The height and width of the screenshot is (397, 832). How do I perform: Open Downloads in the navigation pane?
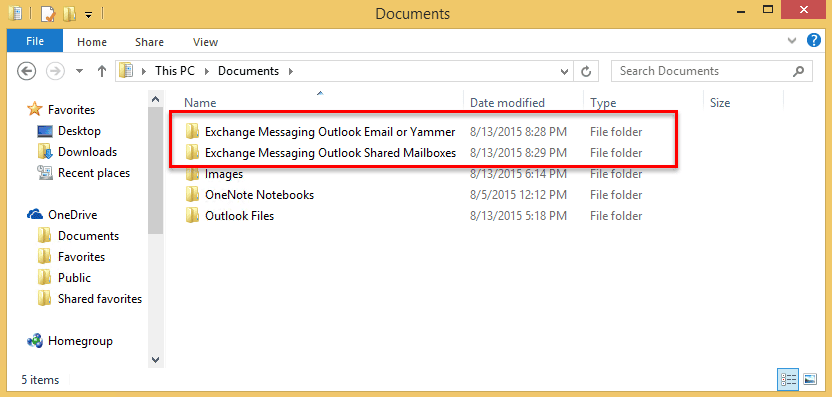[87, 152]
